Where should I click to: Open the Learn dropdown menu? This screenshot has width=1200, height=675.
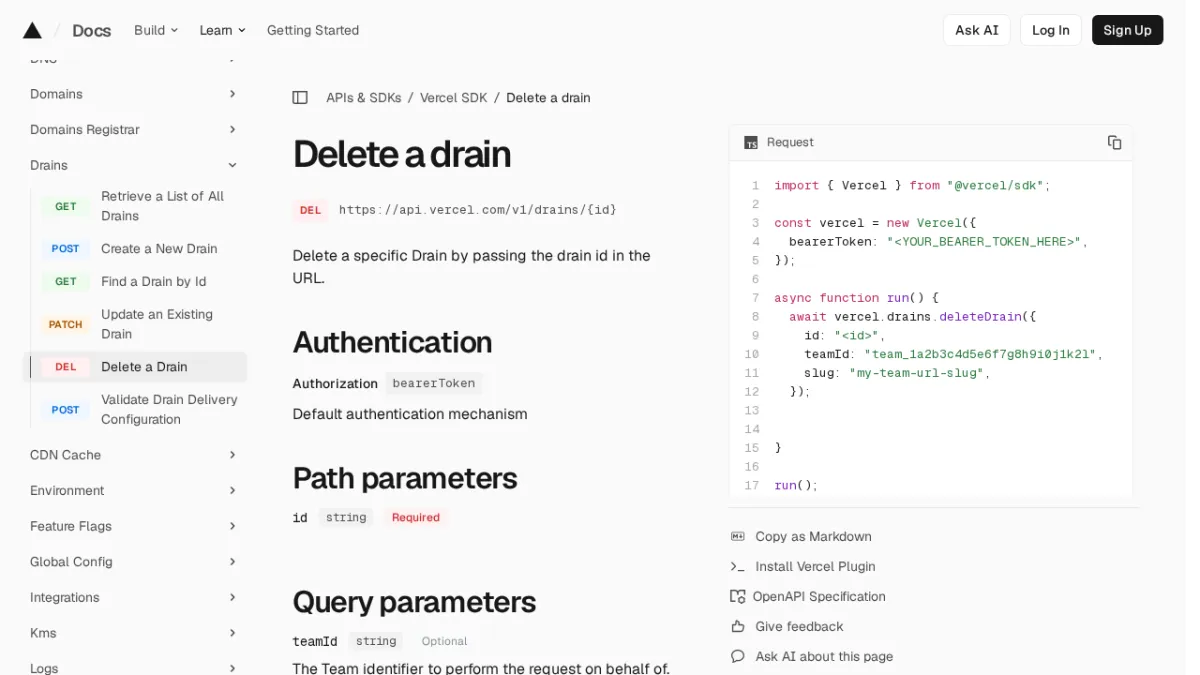tap(222, 30)
